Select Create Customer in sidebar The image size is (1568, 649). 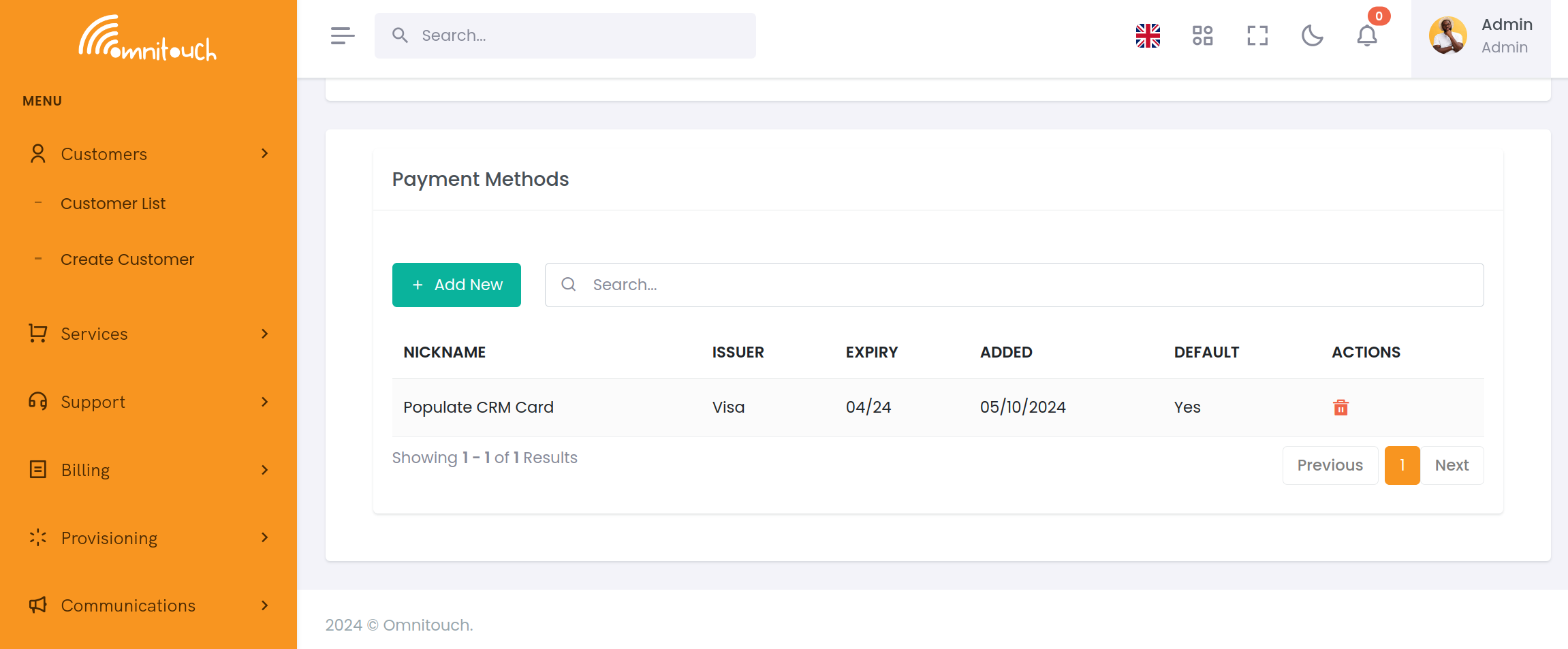[127, 259]
